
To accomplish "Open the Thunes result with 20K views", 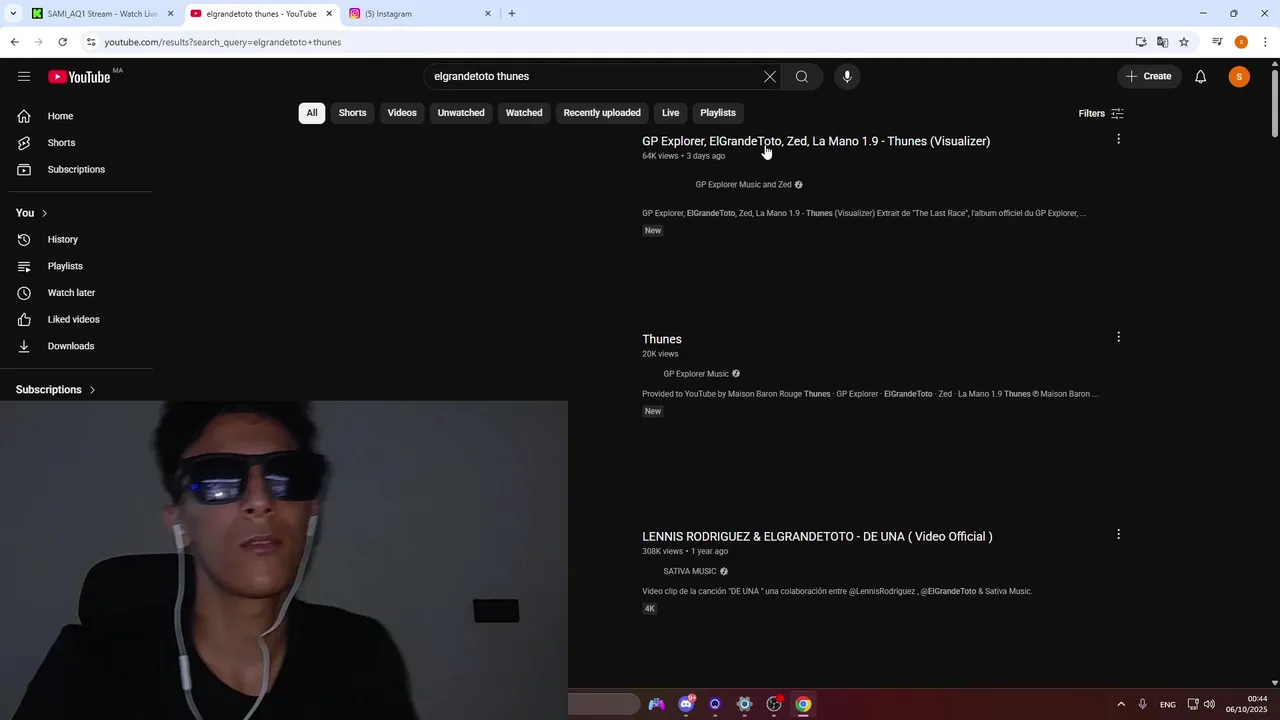I will 662,339.
